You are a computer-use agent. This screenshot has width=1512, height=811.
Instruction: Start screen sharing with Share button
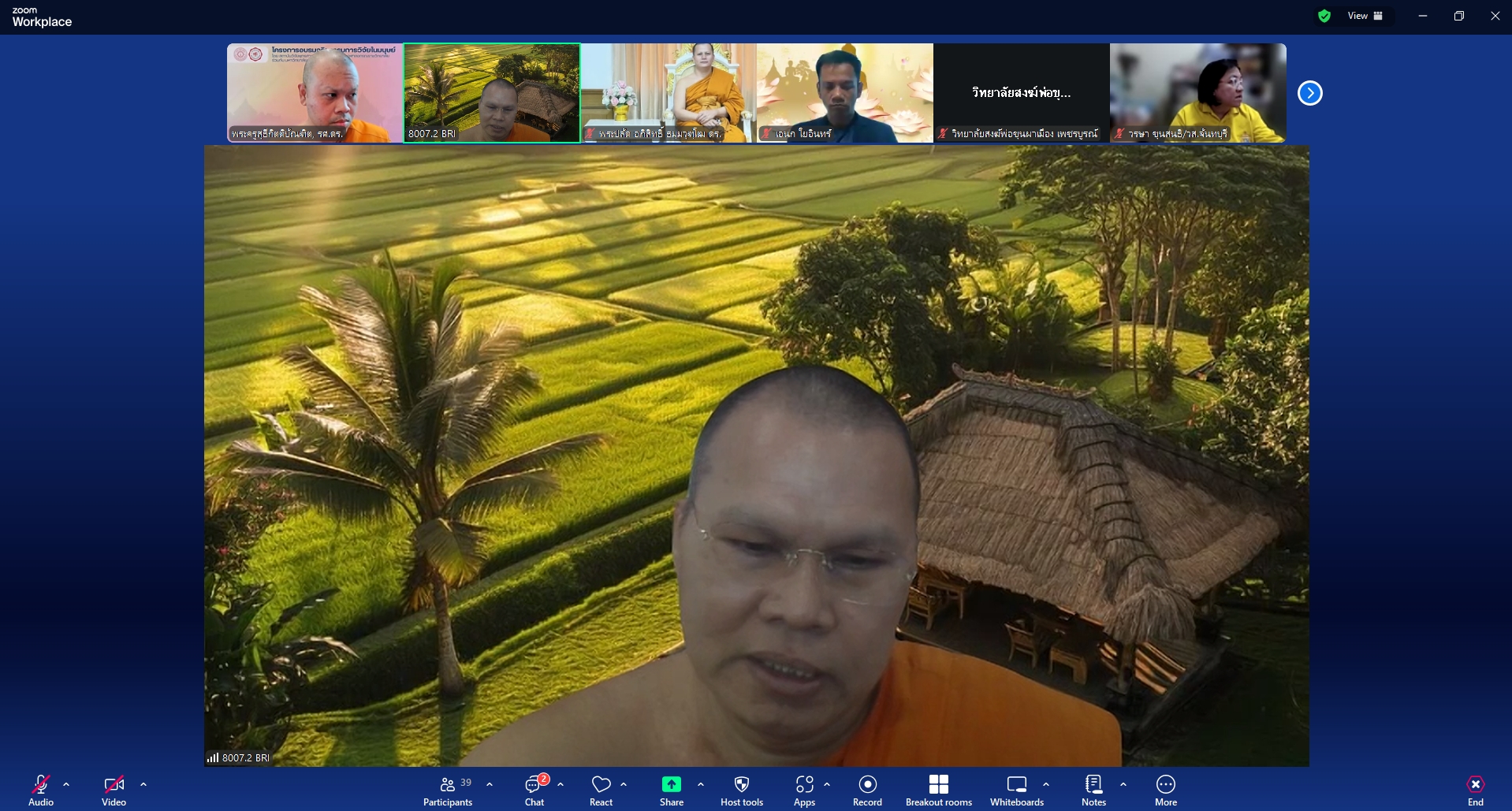pyautogui.click(x=671, y=791)
